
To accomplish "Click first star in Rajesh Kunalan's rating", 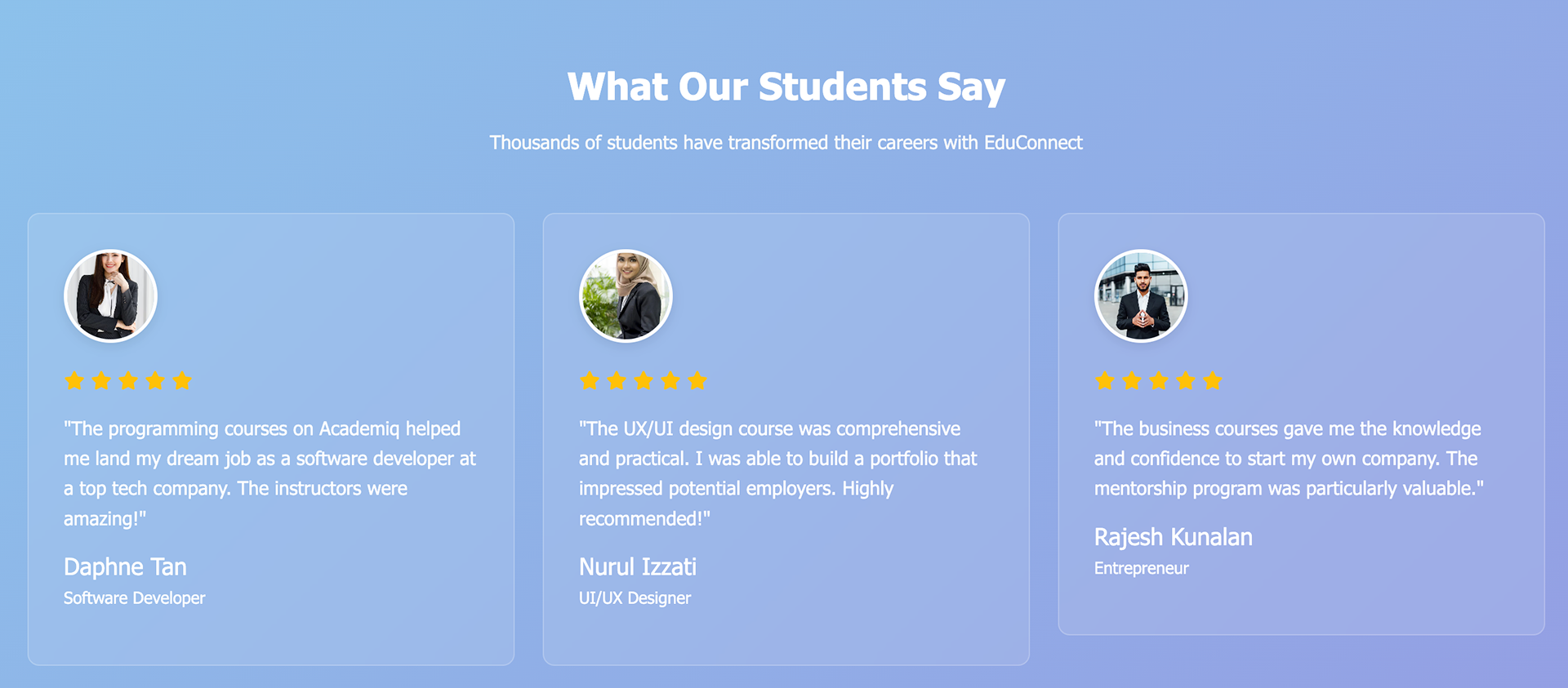I will click(1105, 381).
